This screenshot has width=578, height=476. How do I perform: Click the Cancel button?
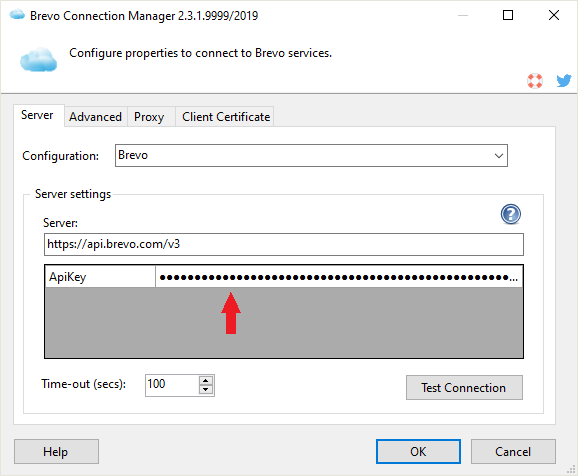coord(513,451)
